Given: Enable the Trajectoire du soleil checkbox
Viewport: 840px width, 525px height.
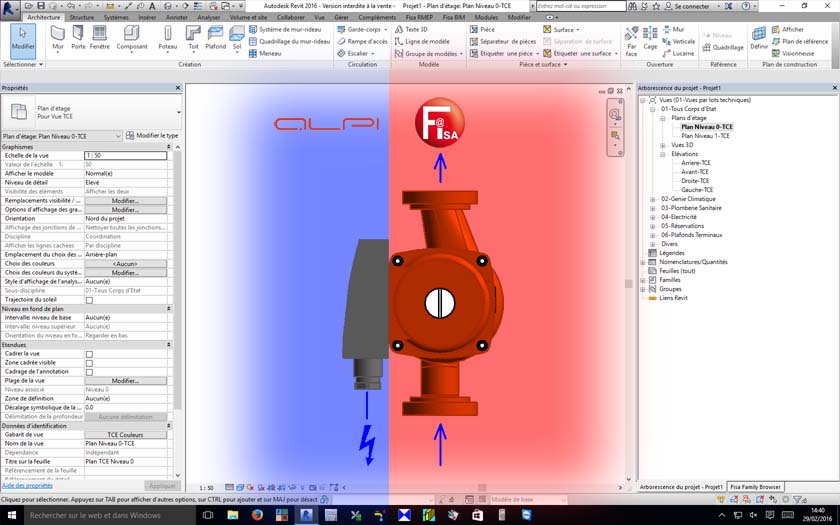Looking at the screenshot, I should point(89,300).
